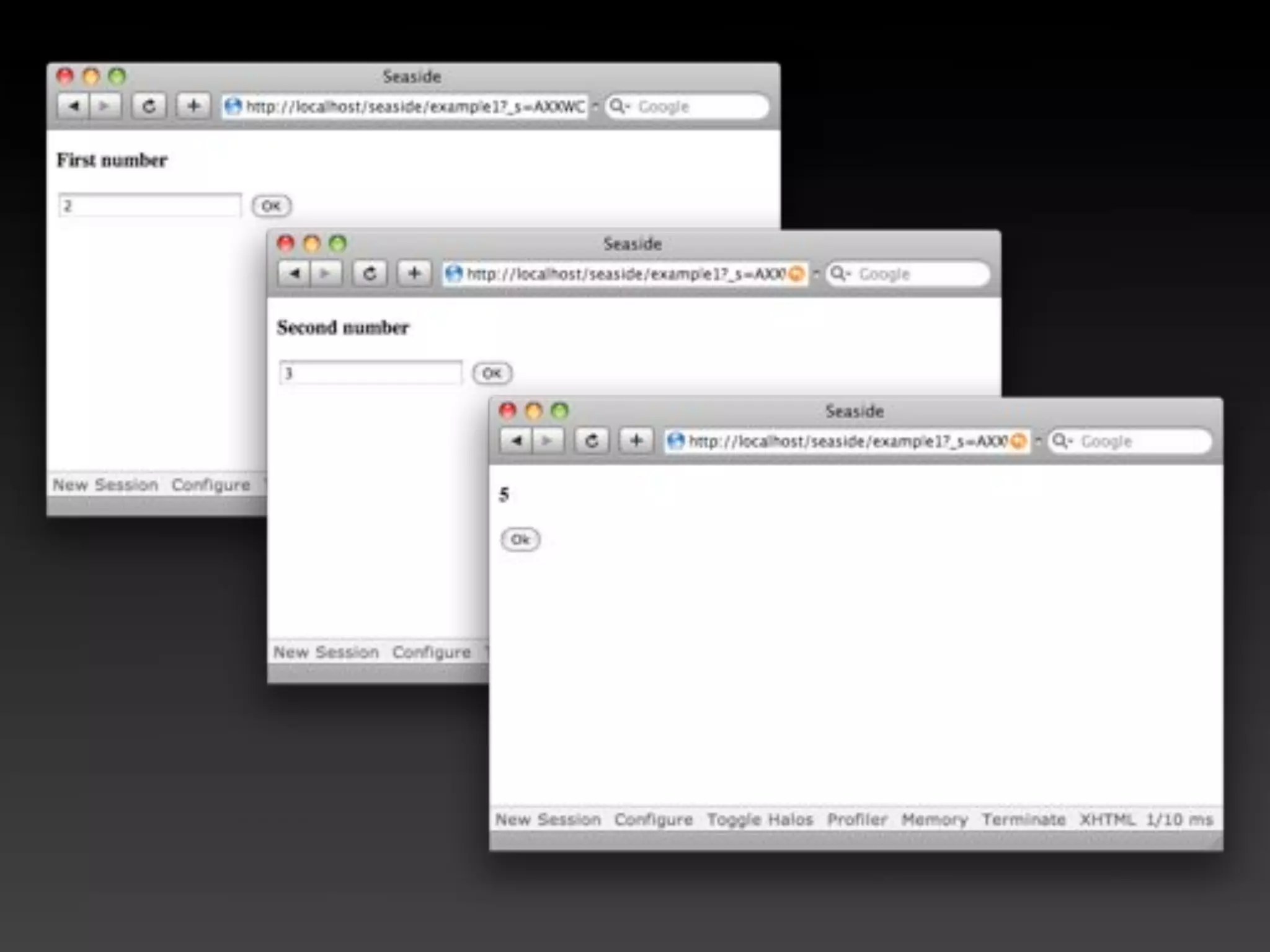Click the Second number text field containing 3

(x=370, y=372)
